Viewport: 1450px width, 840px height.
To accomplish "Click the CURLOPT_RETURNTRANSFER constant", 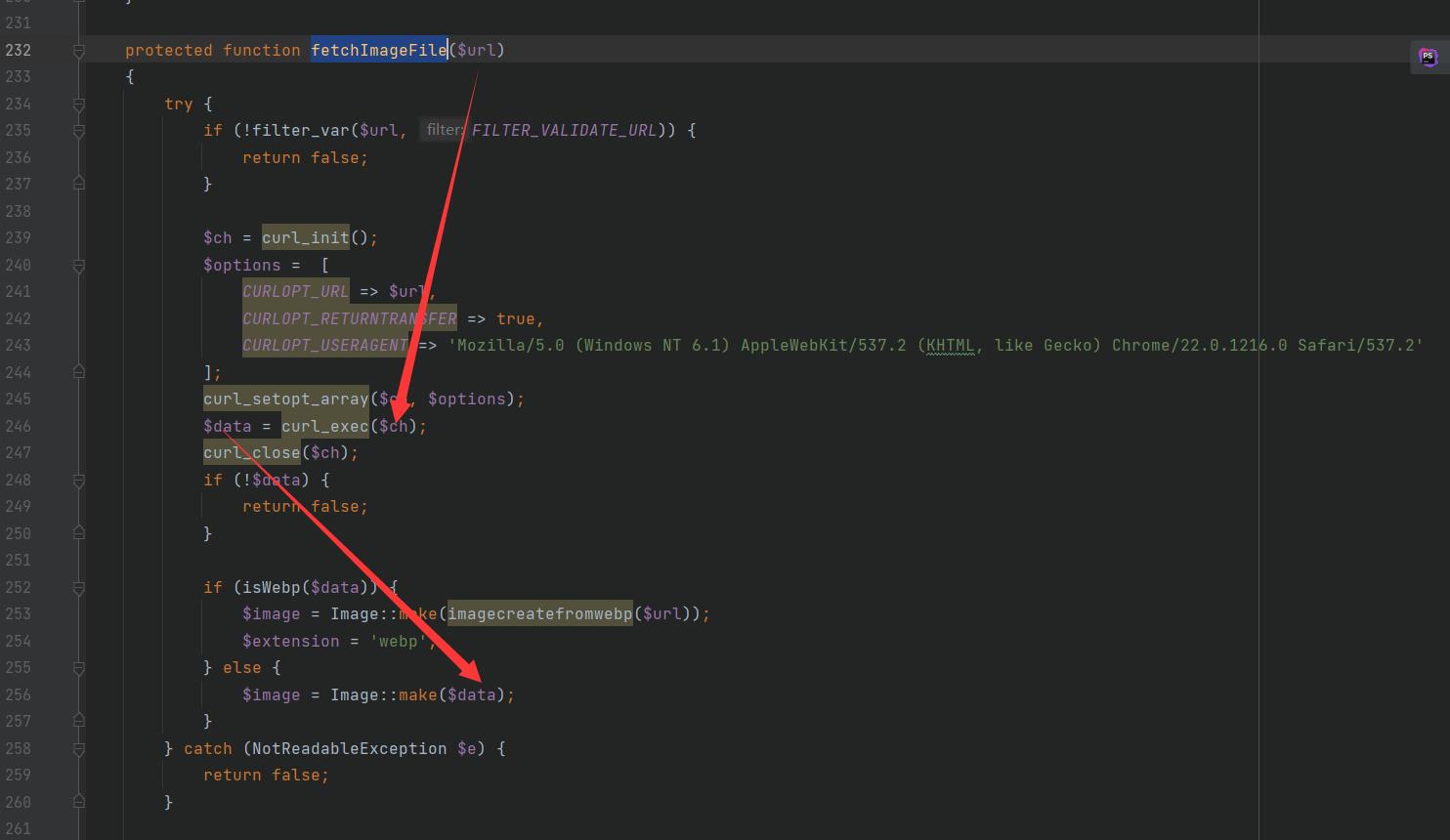I will pos(350,318).
